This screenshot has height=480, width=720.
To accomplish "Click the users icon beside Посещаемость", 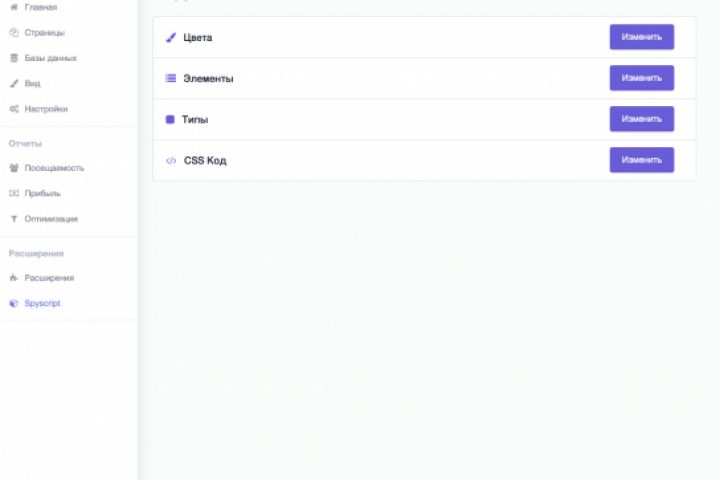I will [x=14, y=168].
